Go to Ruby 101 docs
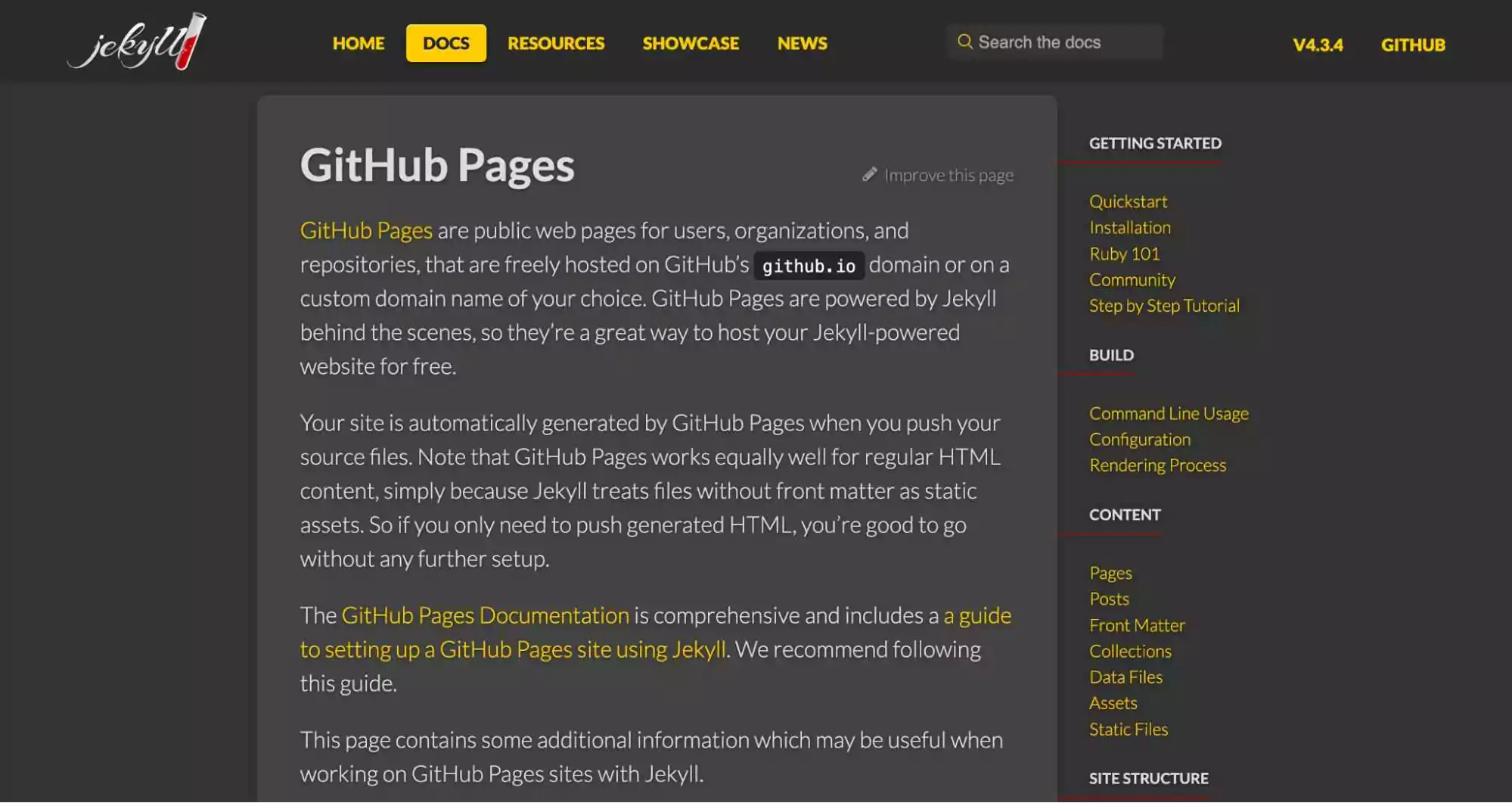The height and width of the screenshot is (803, 1512). coord(1124,254)
